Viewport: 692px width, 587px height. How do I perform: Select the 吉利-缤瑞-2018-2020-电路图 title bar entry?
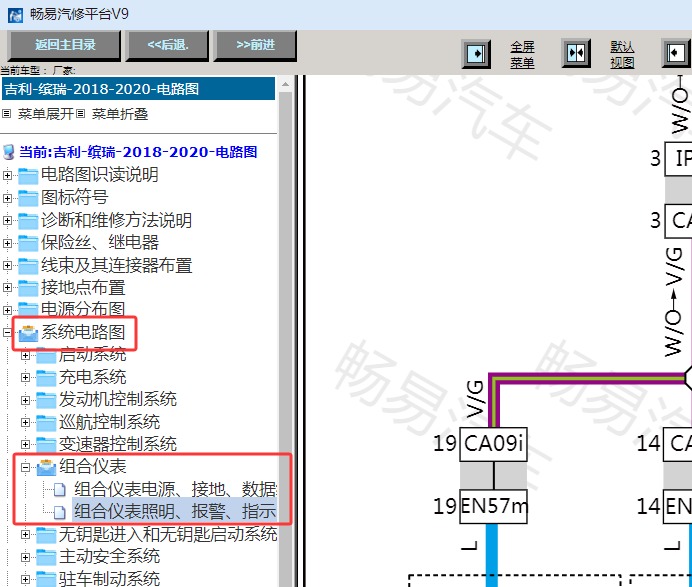pyautogui.click(x=138, y=89)
